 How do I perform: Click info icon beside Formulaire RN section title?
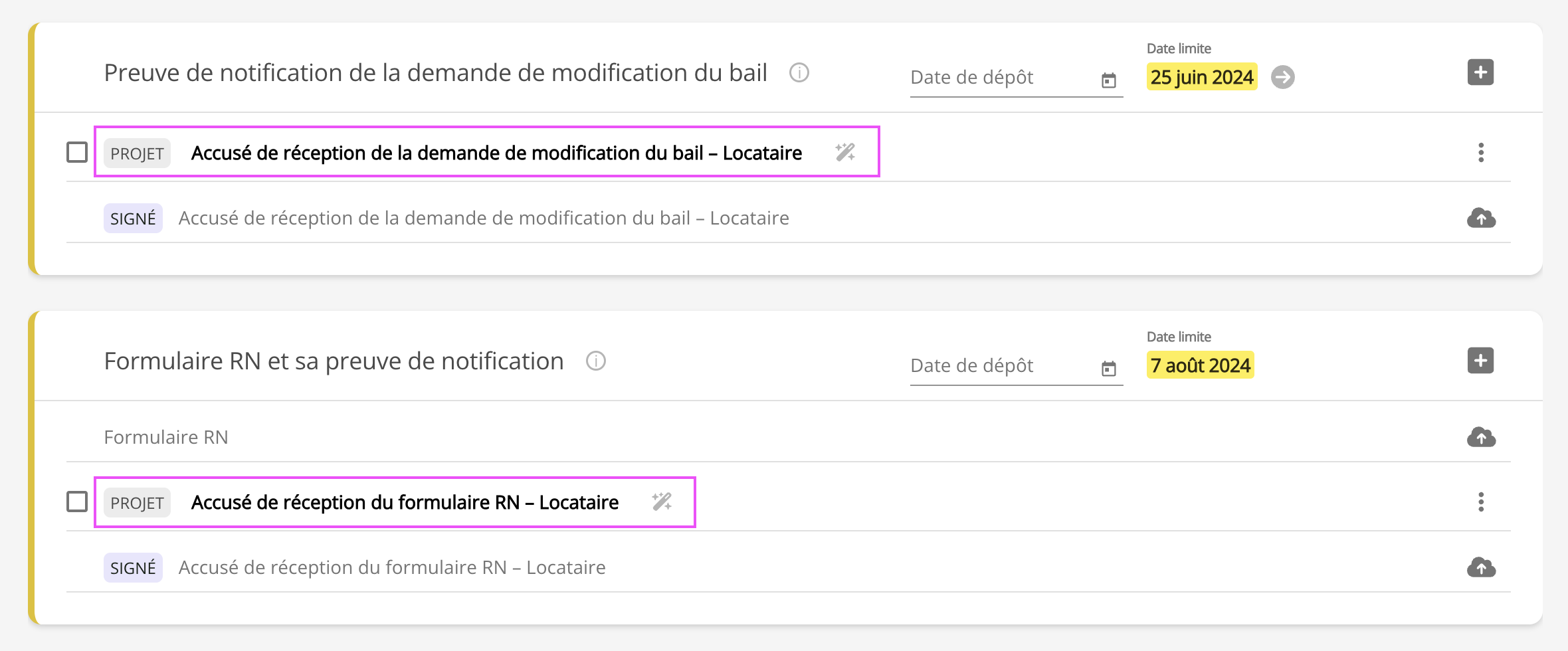pos(595,361)
